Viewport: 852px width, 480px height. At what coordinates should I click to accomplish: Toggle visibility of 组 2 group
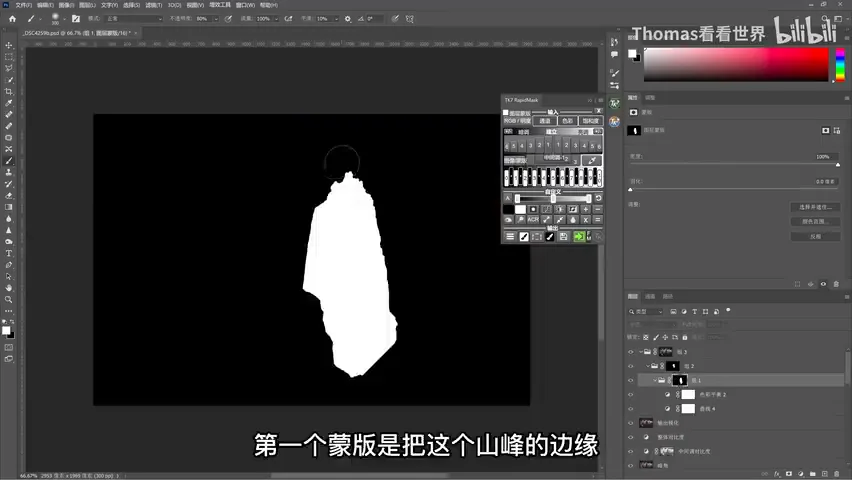click(631, 366)
